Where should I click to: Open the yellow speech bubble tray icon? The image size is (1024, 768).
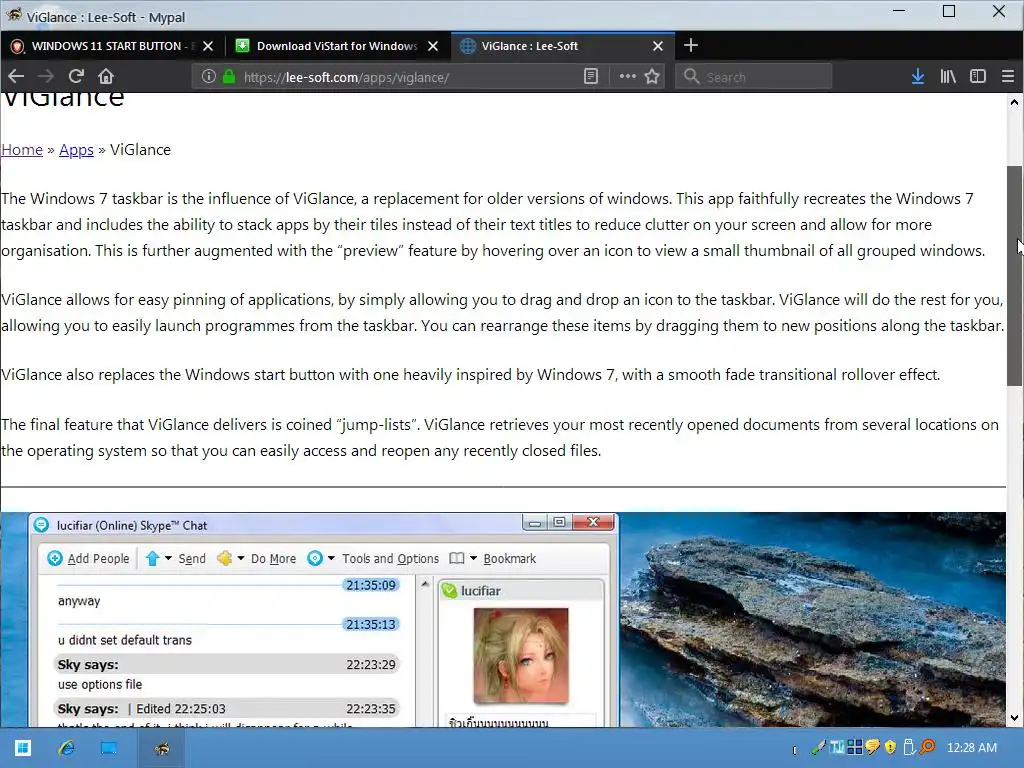[x=872, y=747]
